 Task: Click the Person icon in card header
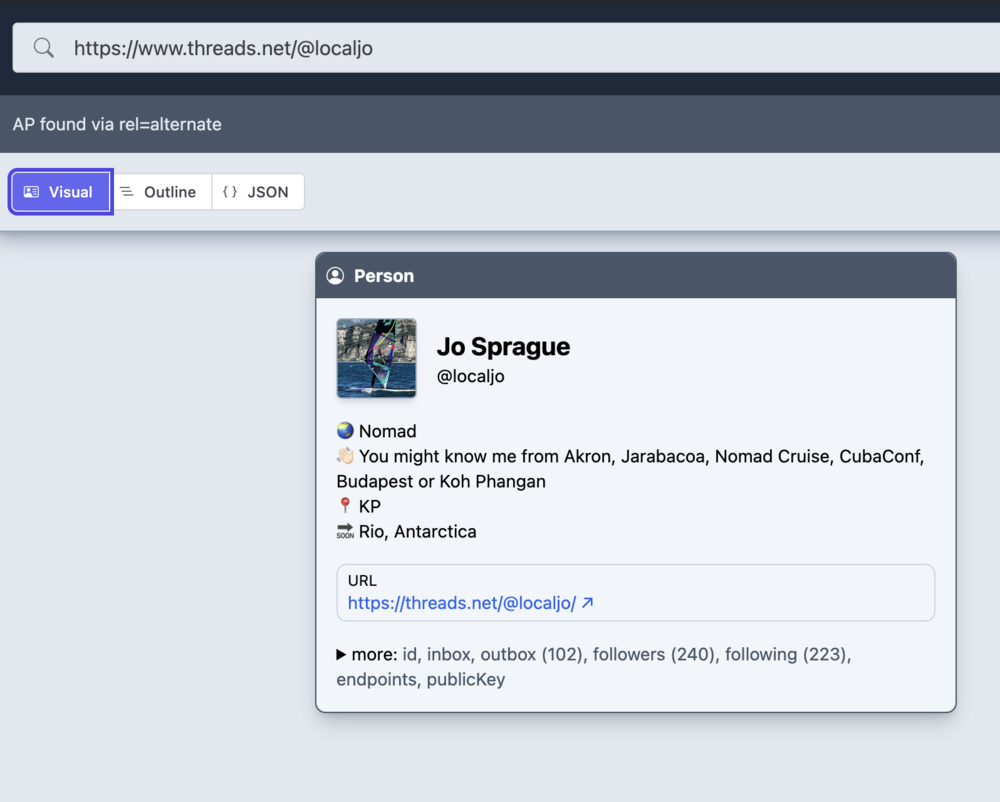point(335,276)
